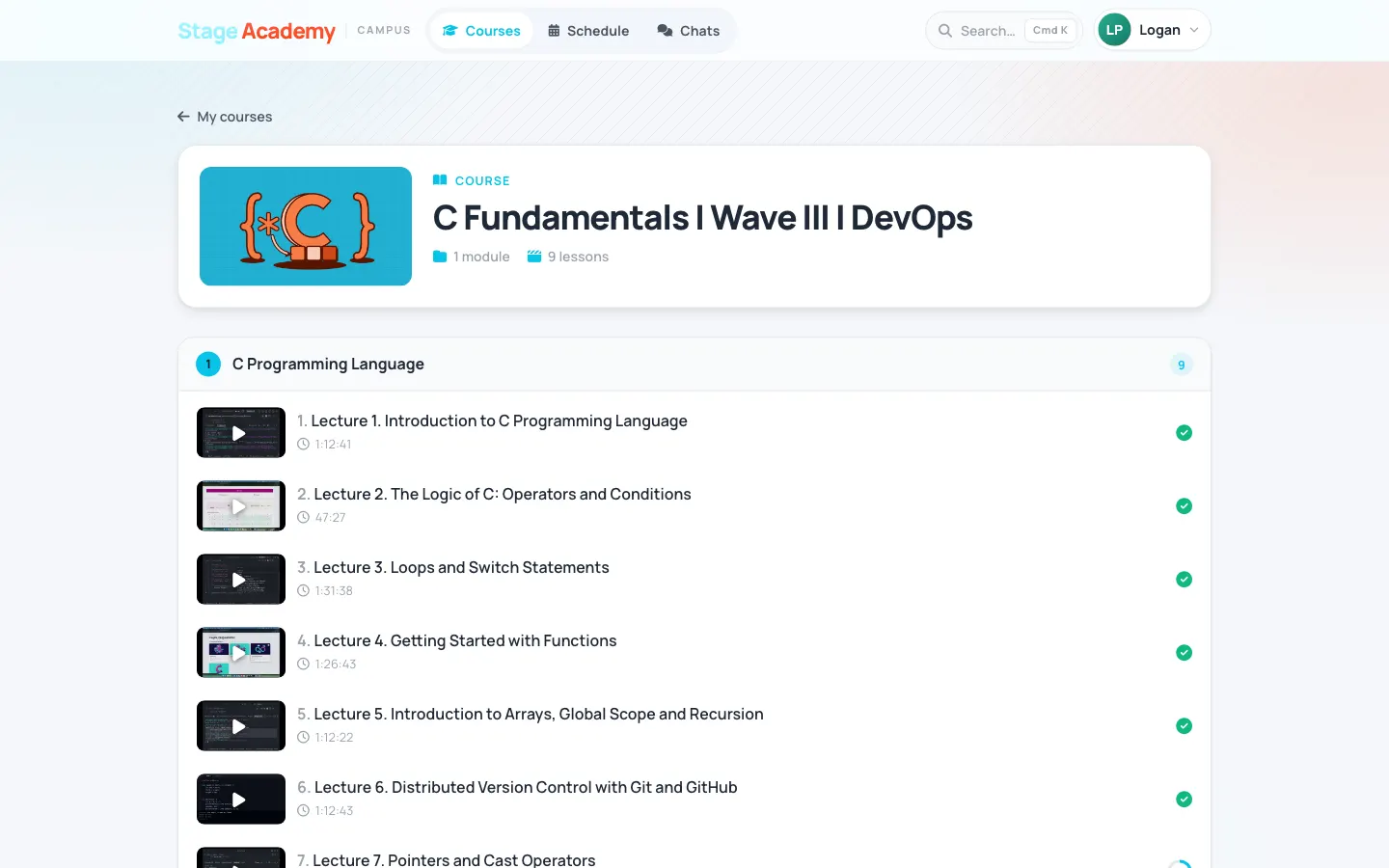Click the completed checkmark for Lecture 5
This screenshot has height=868, width=1389.
[1185, 726]
